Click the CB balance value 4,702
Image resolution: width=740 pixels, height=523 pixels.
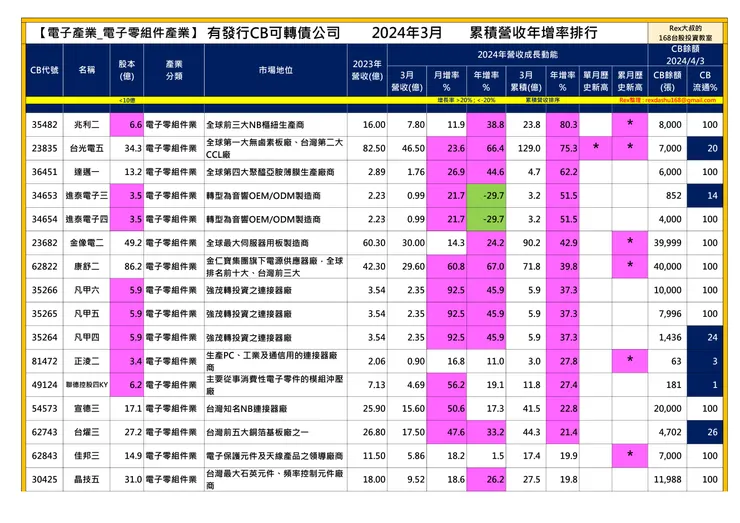(x=670, y=432)
